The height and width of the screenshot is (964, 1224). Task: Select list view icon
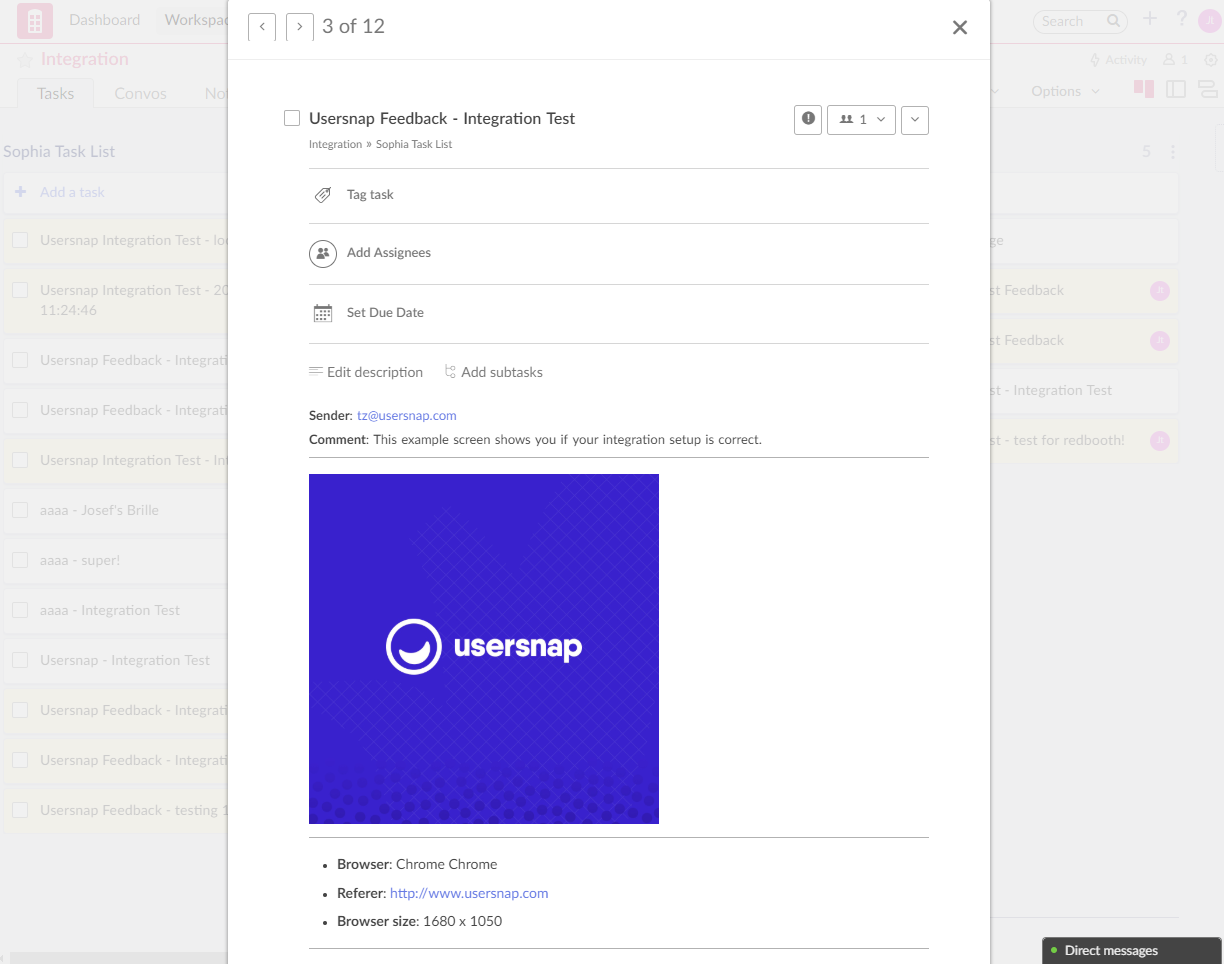point(1208,89)
